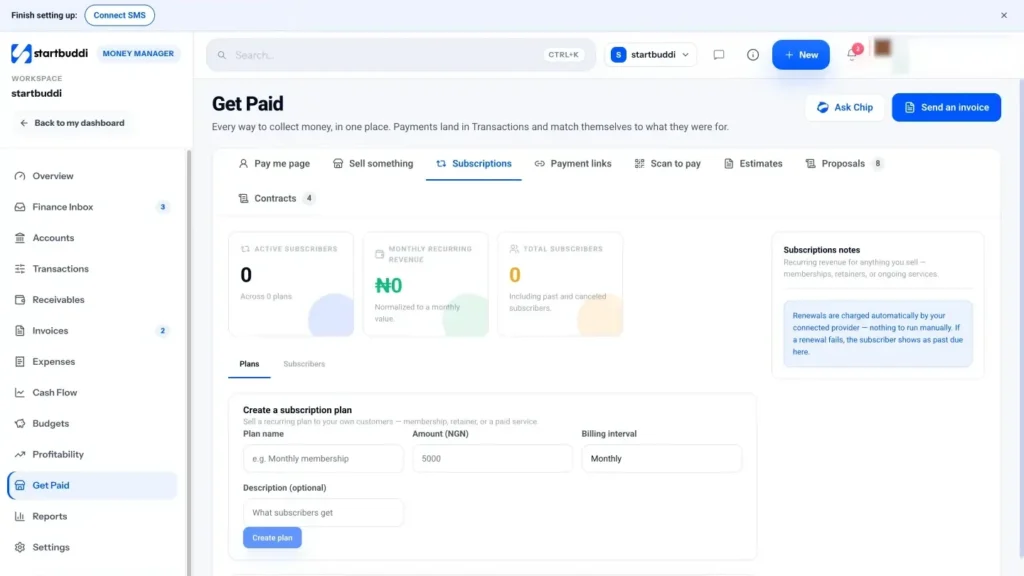1024x576 pixels.
Task: Click the Create plan button
Action: [x=272, y=537]
